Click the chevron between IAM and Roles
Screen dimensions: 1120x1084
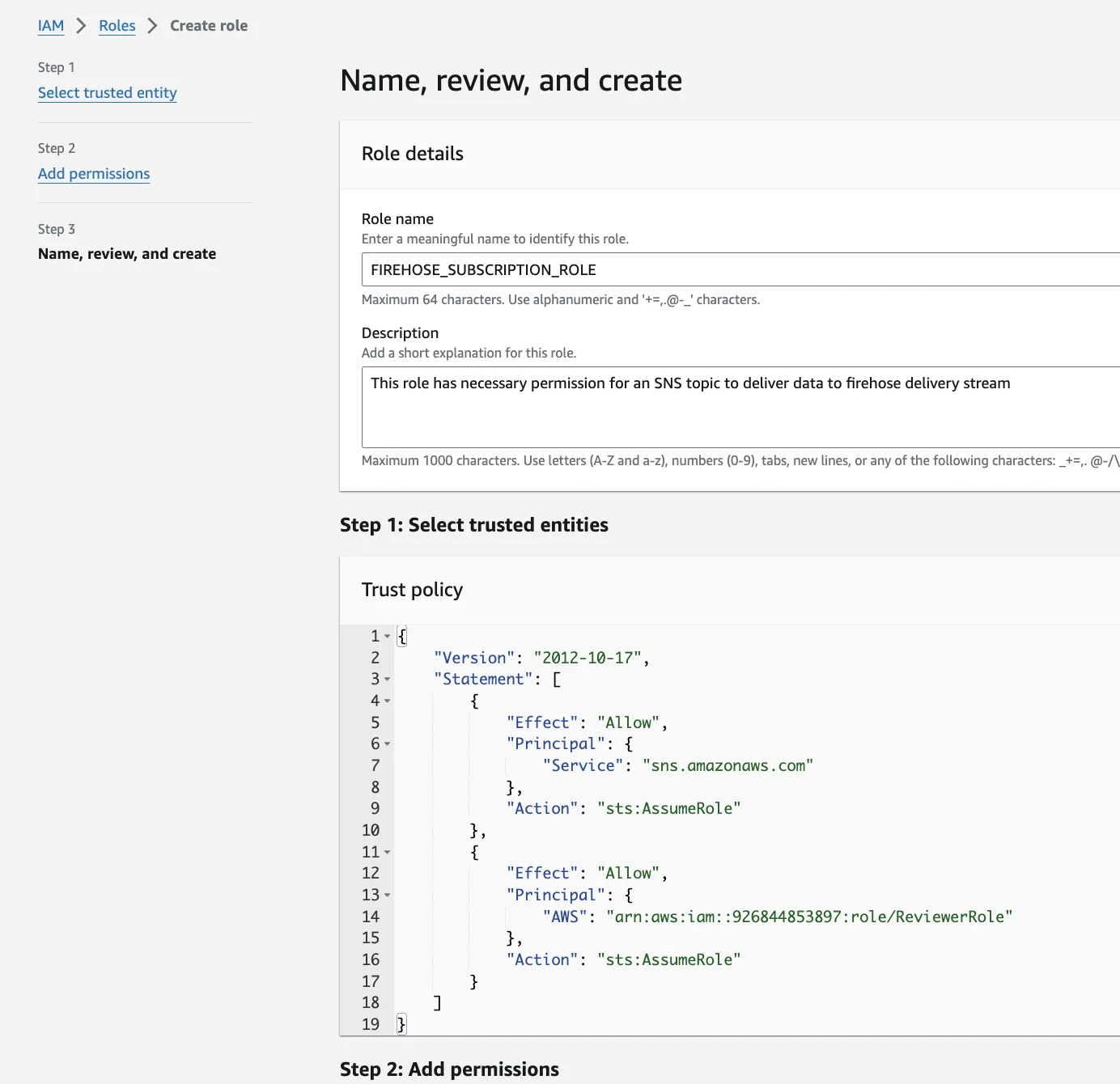click(81, 26)
